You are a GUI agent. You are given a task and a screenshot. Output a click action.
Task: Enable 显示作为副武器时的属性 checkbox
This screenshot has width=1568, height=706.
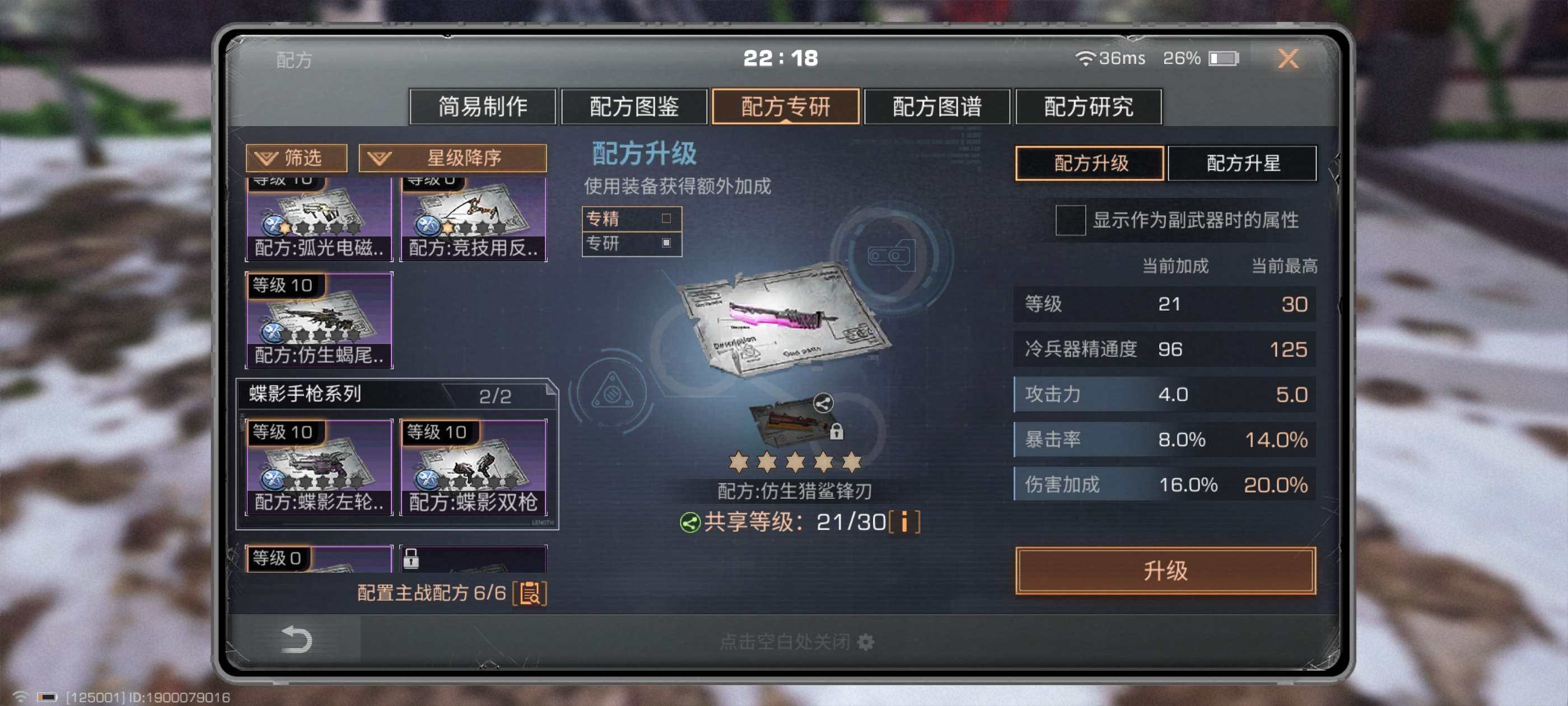click(x=1070, y=220)
